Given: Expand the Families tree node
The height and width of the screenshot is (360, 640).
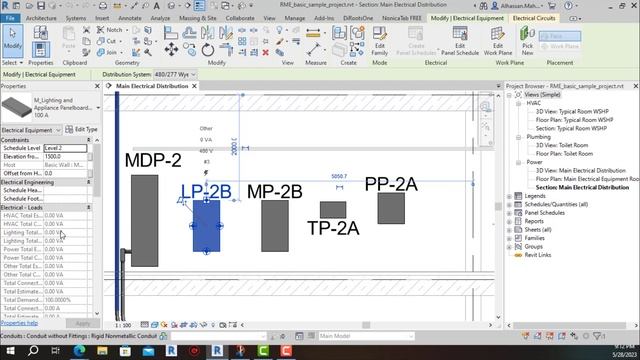Looking at the screenshot, I should [509, 238].
